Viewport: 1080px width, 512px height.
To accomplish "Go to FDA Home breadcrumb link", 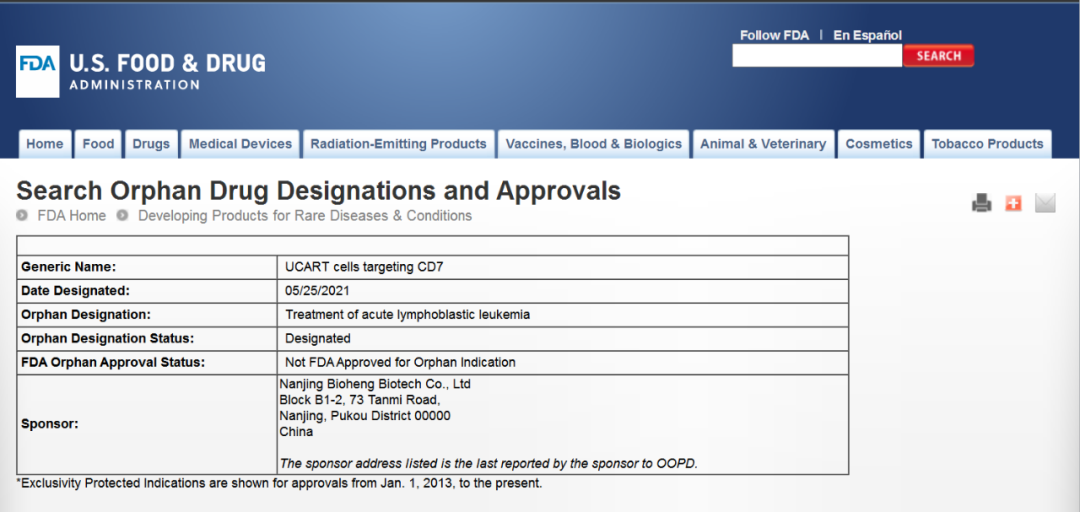I will [x=72, y=216].
